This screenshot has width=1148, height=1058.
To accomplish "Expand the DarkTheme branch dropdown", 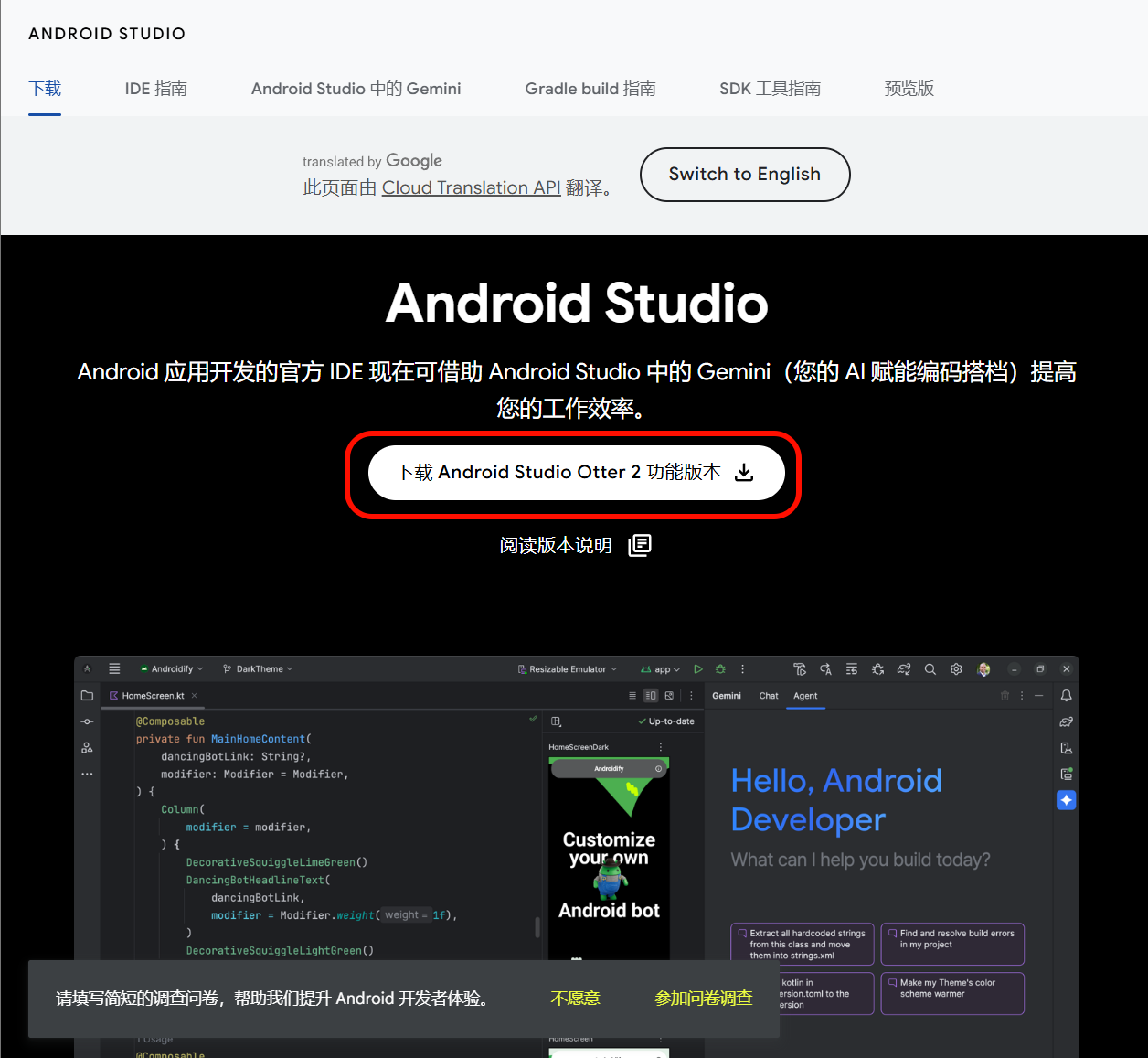I will pyautogui.click(x=259, y=669).
